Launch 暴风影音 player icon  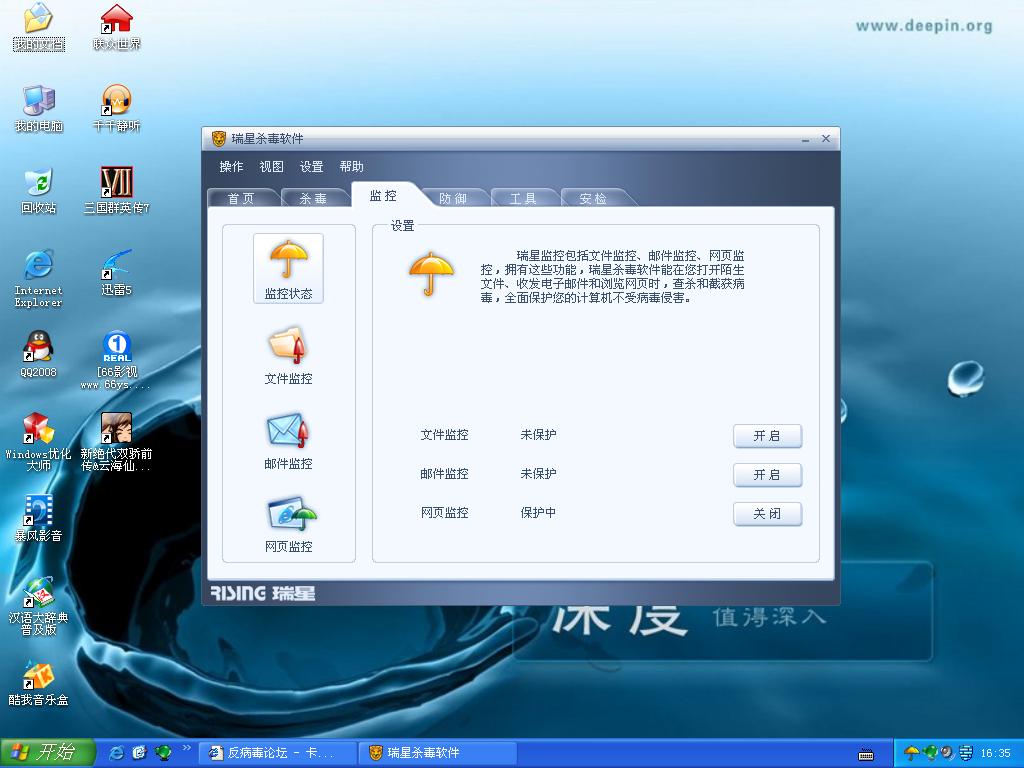coord(39,519)
